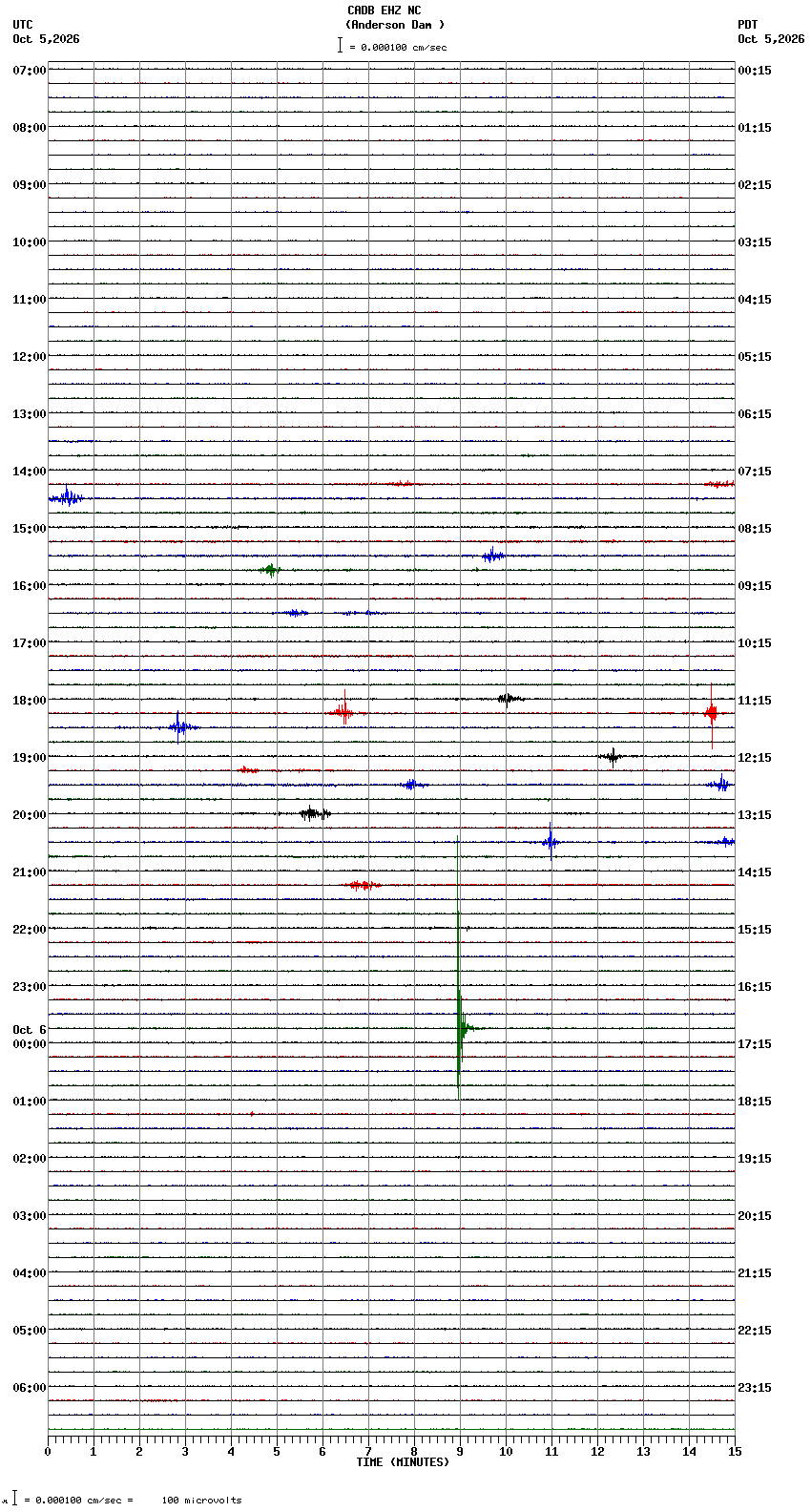Click the 17:00 UTC time label
The height and width of the screenshot is (1512, 811).
click(30, 643)
